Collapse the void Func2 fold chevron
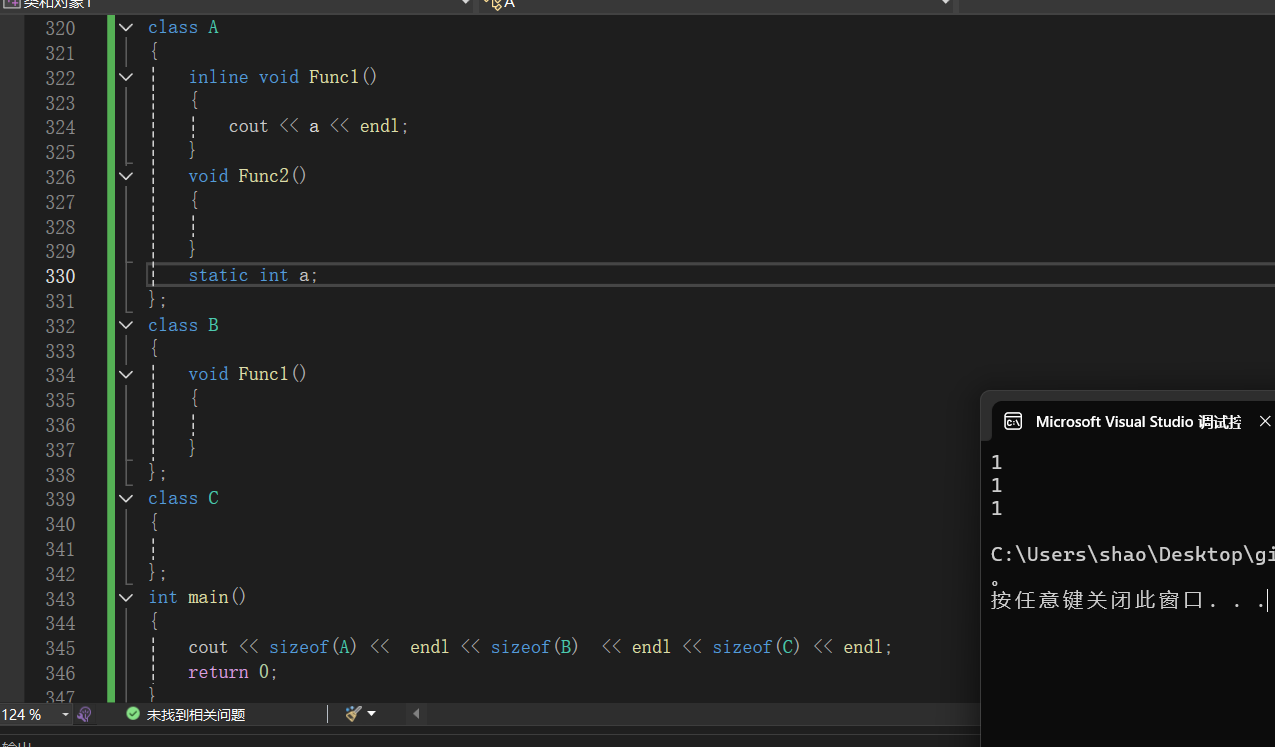The width and height of the screenshot is (1275, 747). pyautogui.click(x=126, y=176)
